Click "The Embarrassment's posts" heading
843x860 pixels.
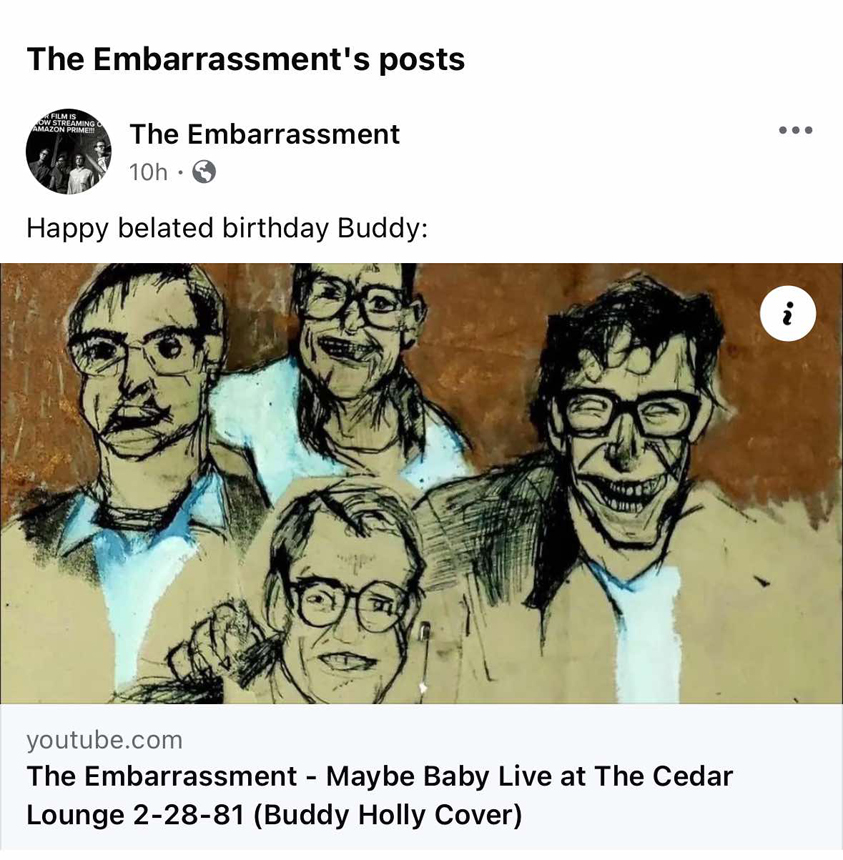click(x=246, y=59)
